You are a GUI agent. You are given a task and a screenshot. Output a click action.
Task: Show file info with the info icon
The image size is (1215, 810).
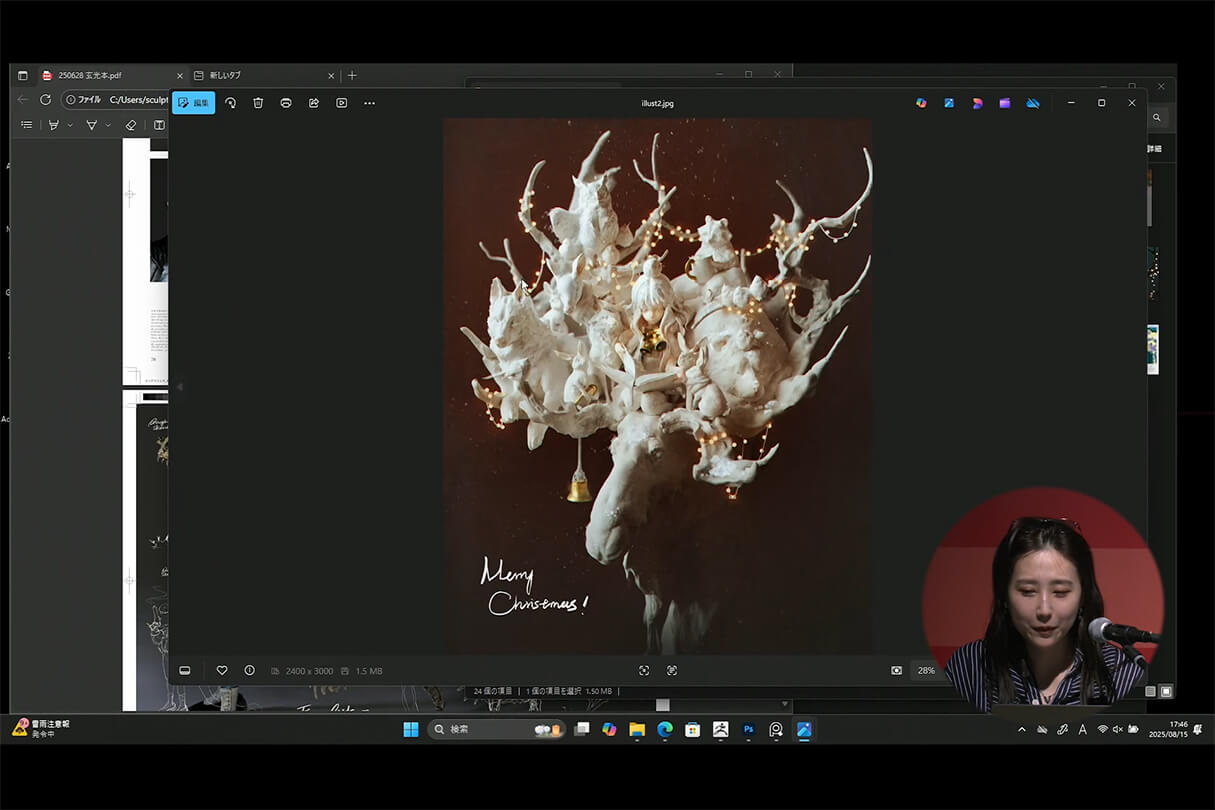(x=250, y=670)
